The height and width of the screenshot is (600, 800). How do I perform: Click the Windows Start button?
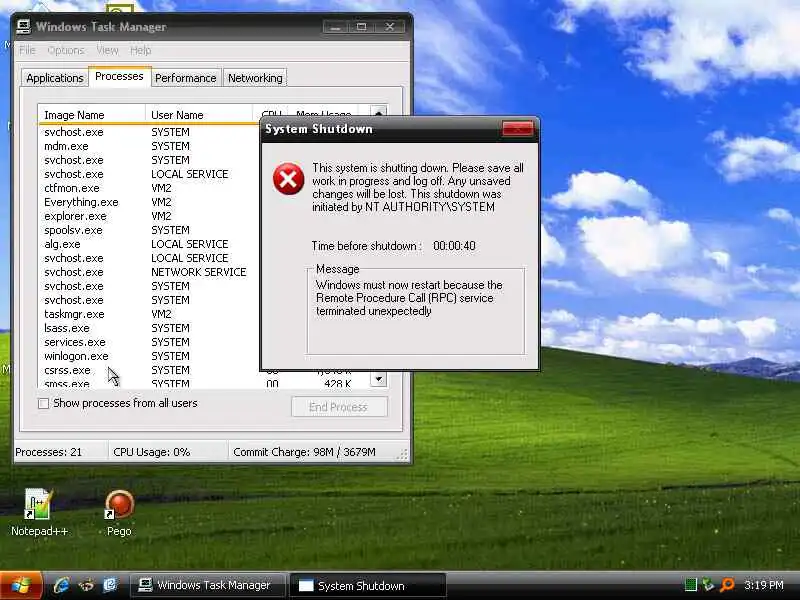[21, 586]
